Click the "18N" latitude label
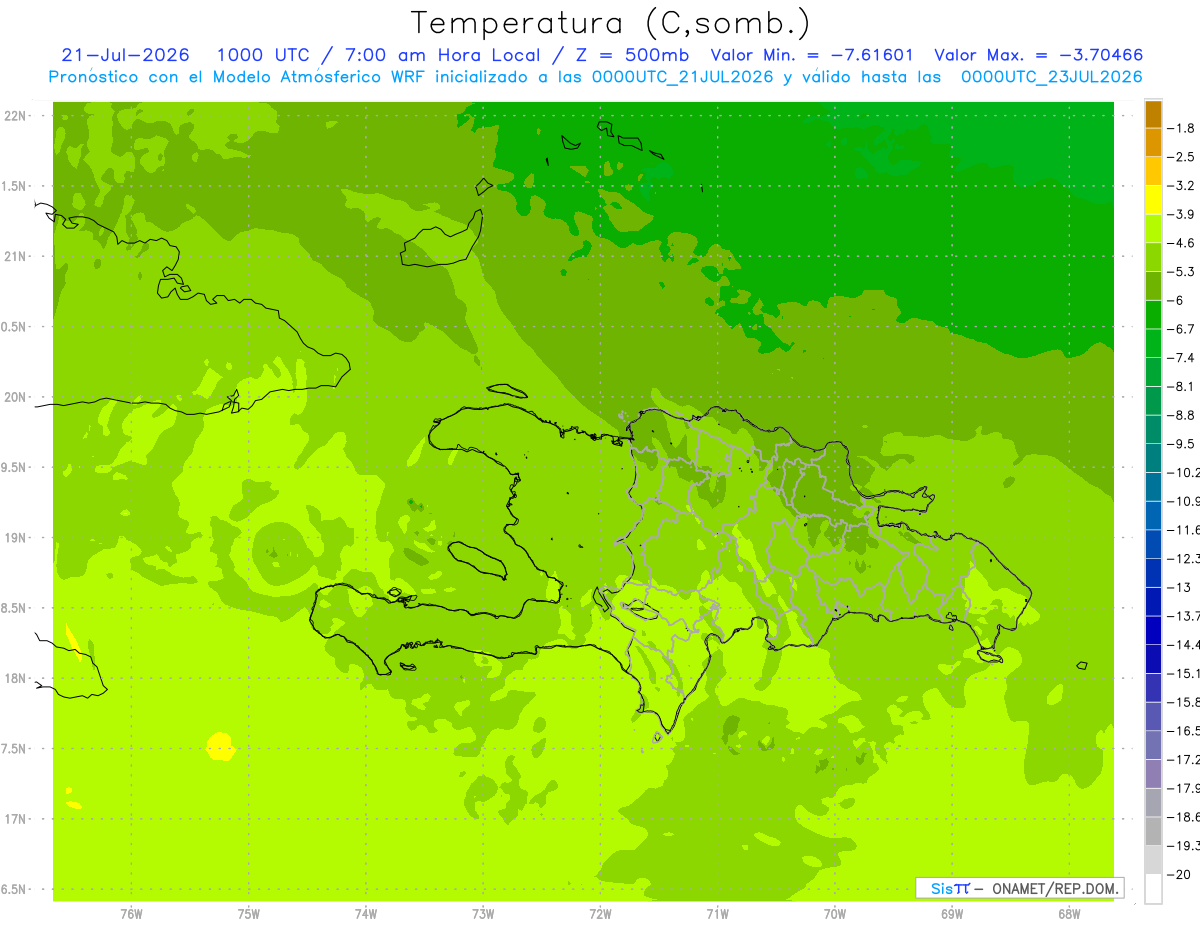The width and height of the screenshot is (1200, 927). (16, 678)
